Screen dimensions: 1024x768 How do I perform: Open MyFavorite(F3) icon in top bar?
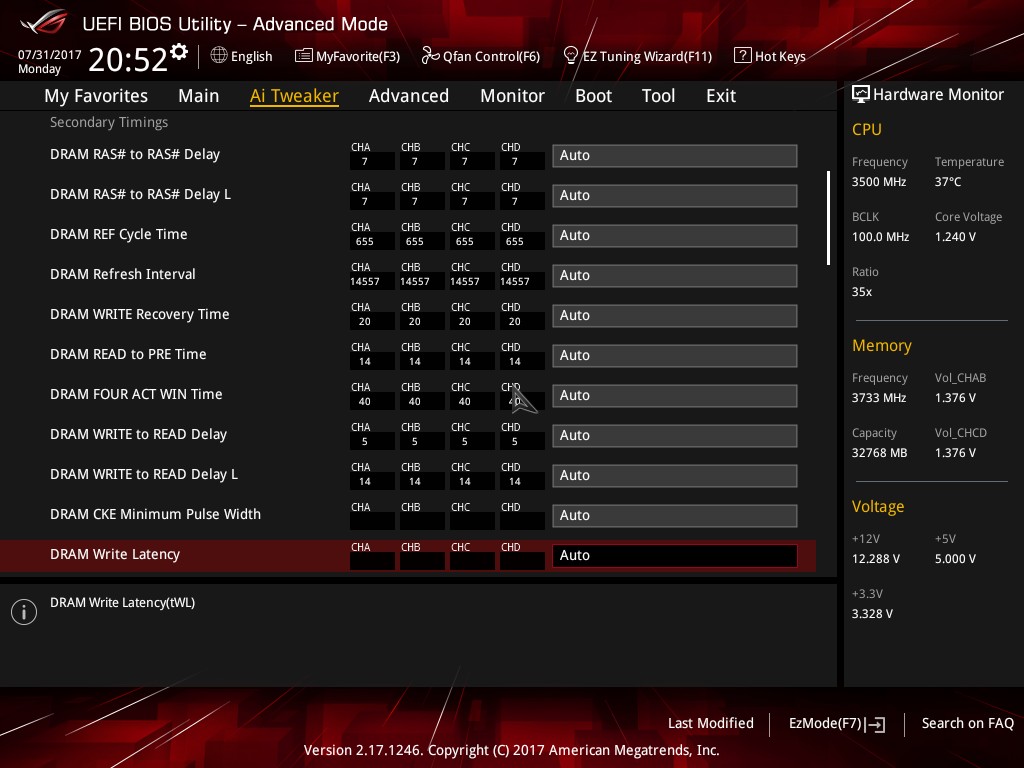click(x=304, y=56)
